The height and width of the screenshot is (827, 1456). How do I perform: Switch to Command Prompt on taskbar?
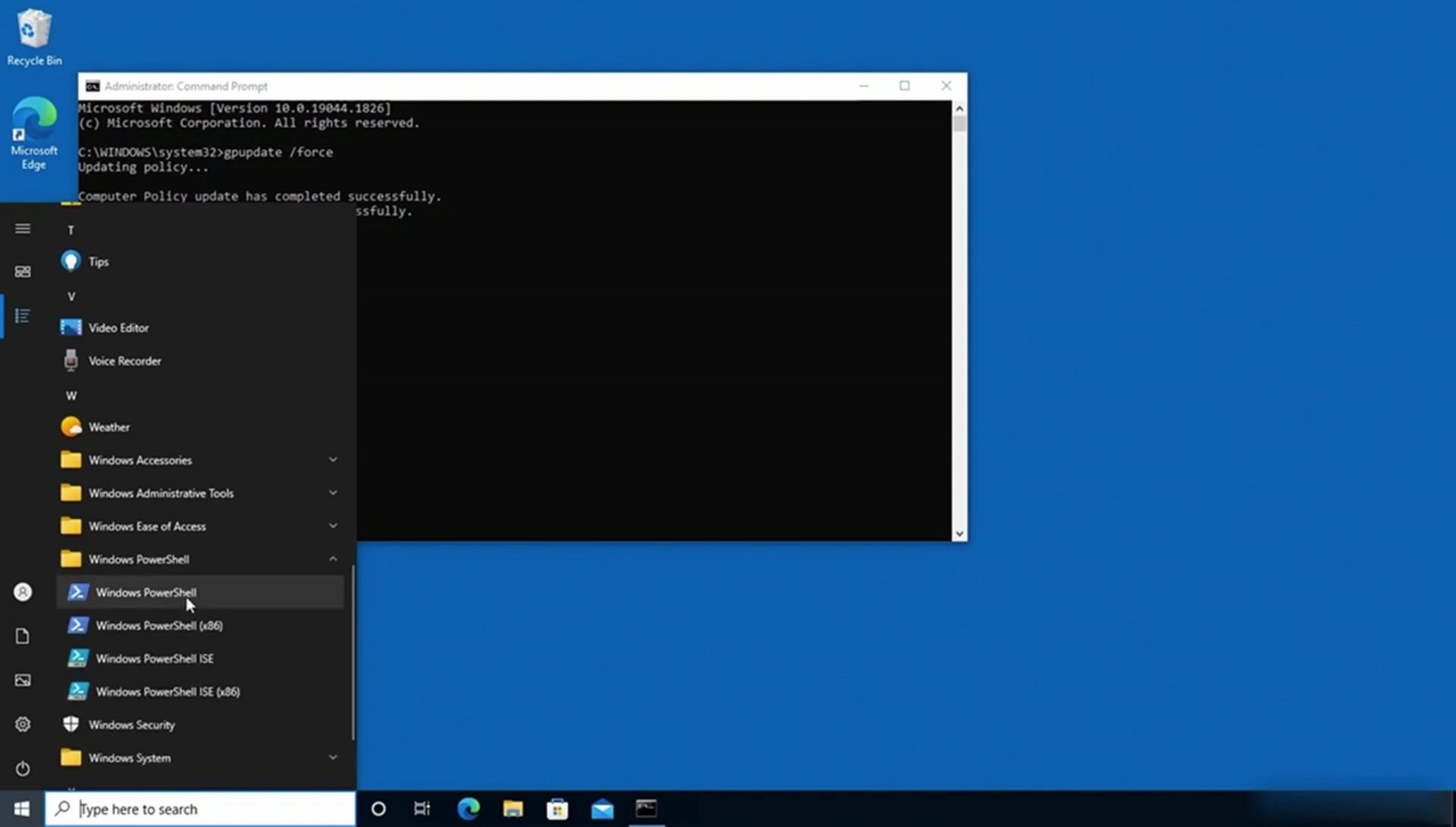[x=647, y=809]
